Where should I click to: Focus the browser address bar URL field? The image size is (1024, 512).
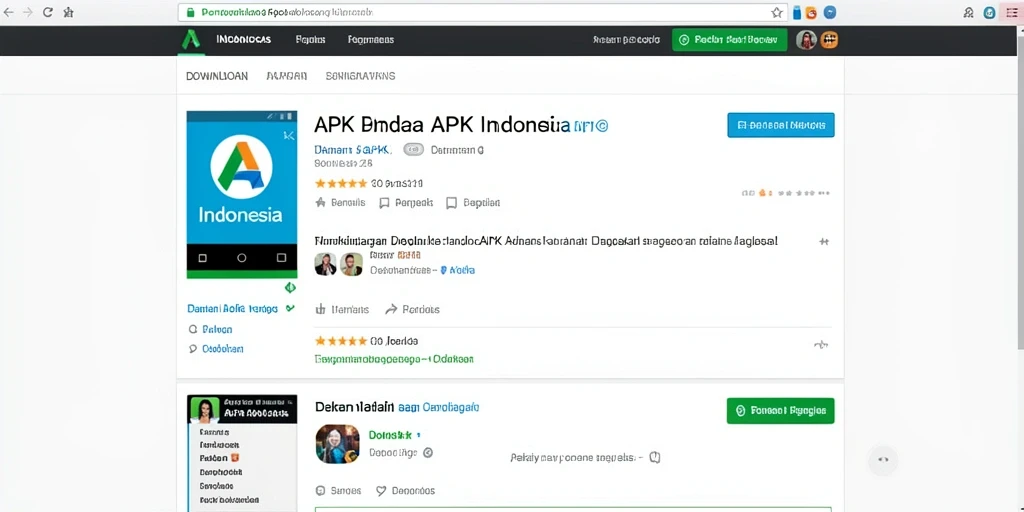click(x=483, y=12)
